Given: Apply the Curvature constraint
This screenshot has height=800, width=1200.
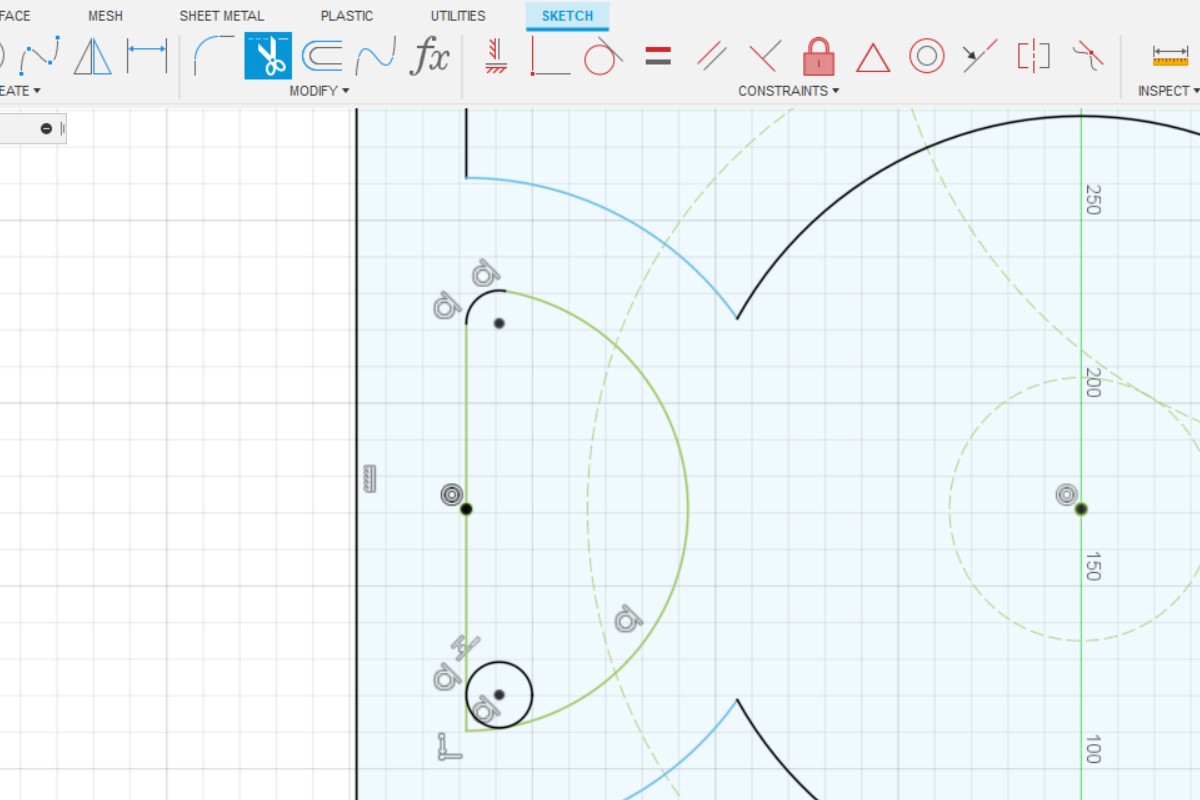Looking at the screenshot, I should coord(1087,55).
